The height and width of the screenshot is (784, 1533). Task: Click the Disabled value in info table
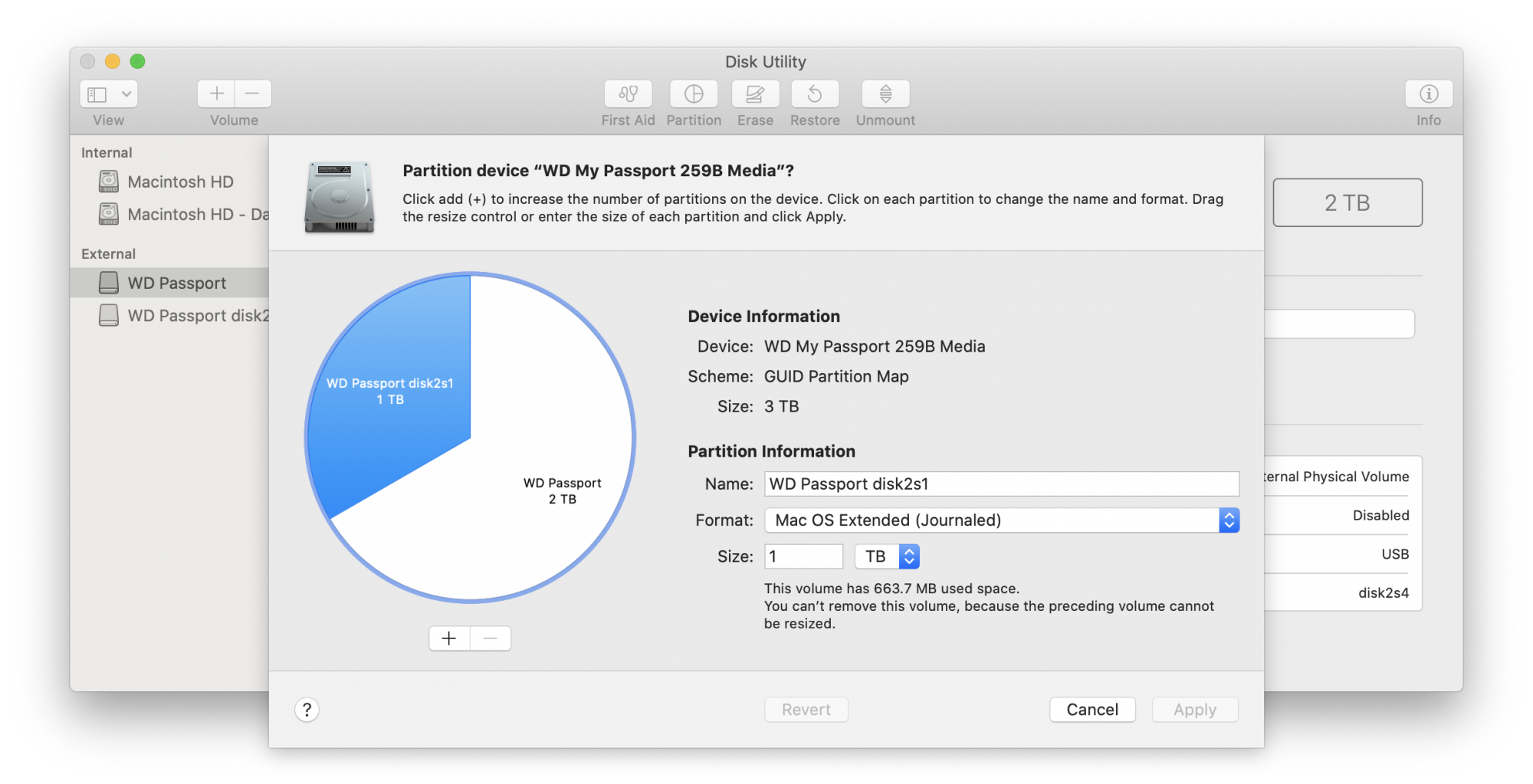coord(1380,515)
